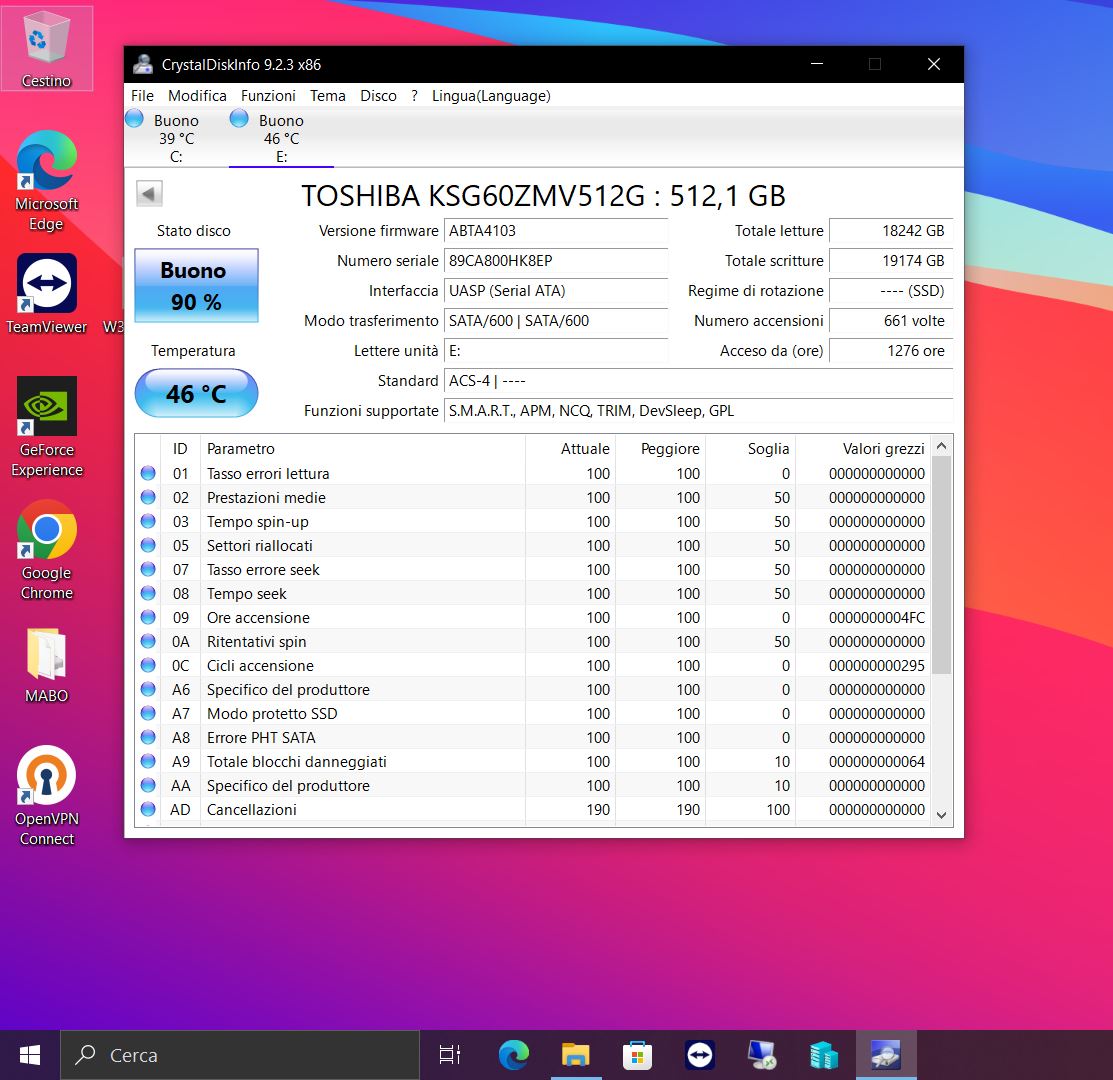Click the SMART list scroll down arrow

pos(941,815)
